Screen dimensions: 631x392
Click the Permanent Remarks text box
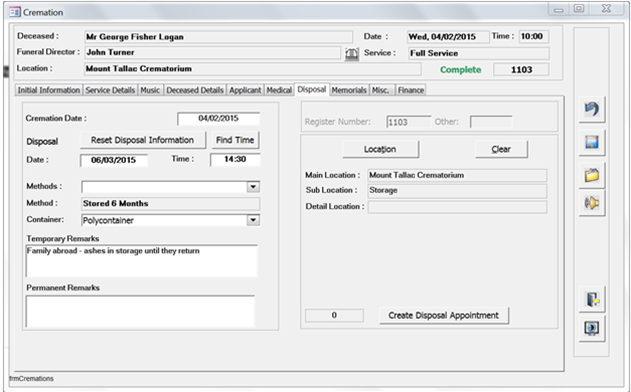coord(140,311)
